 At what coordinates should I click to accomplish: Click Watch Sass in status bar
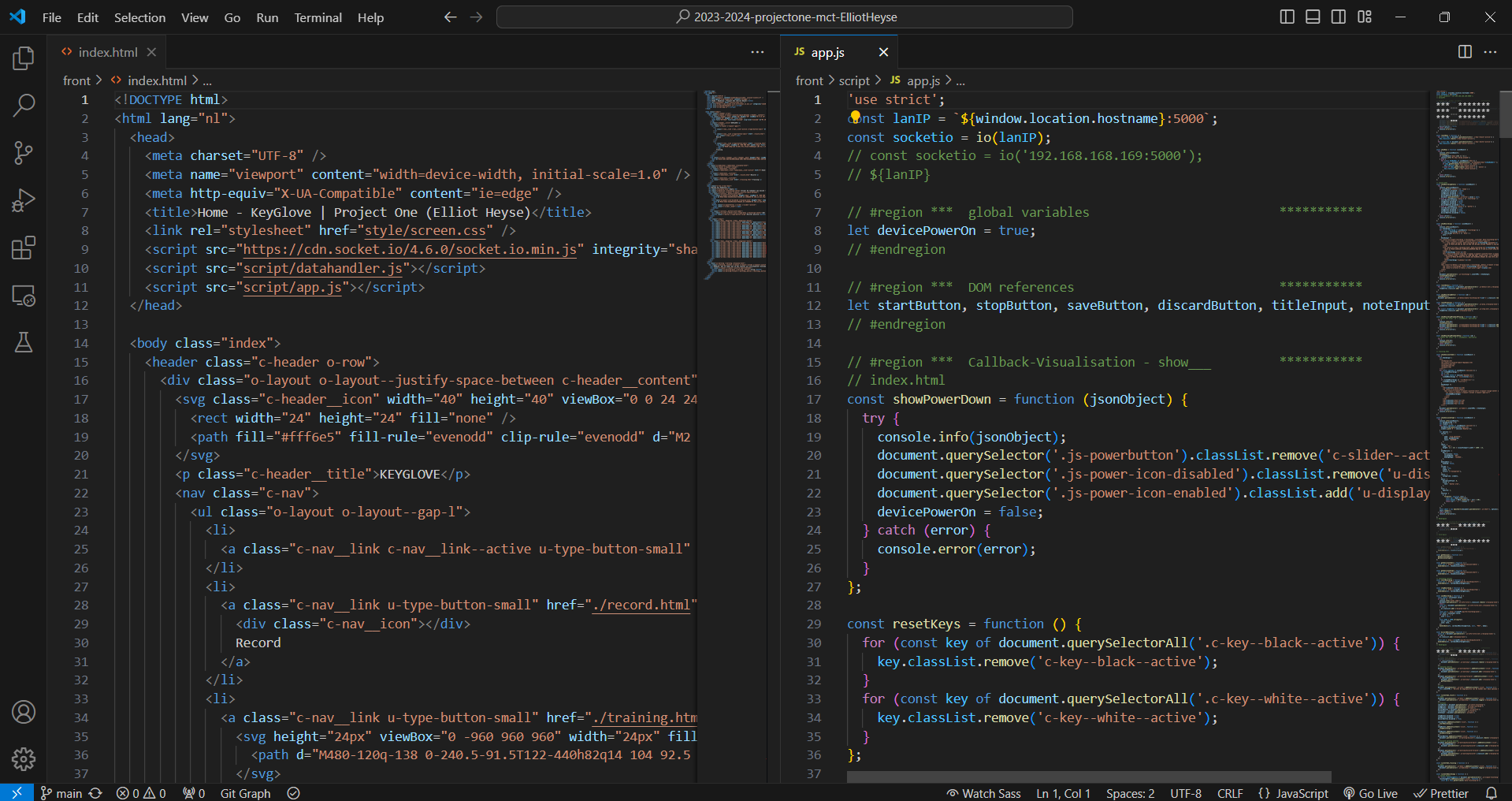983,792
